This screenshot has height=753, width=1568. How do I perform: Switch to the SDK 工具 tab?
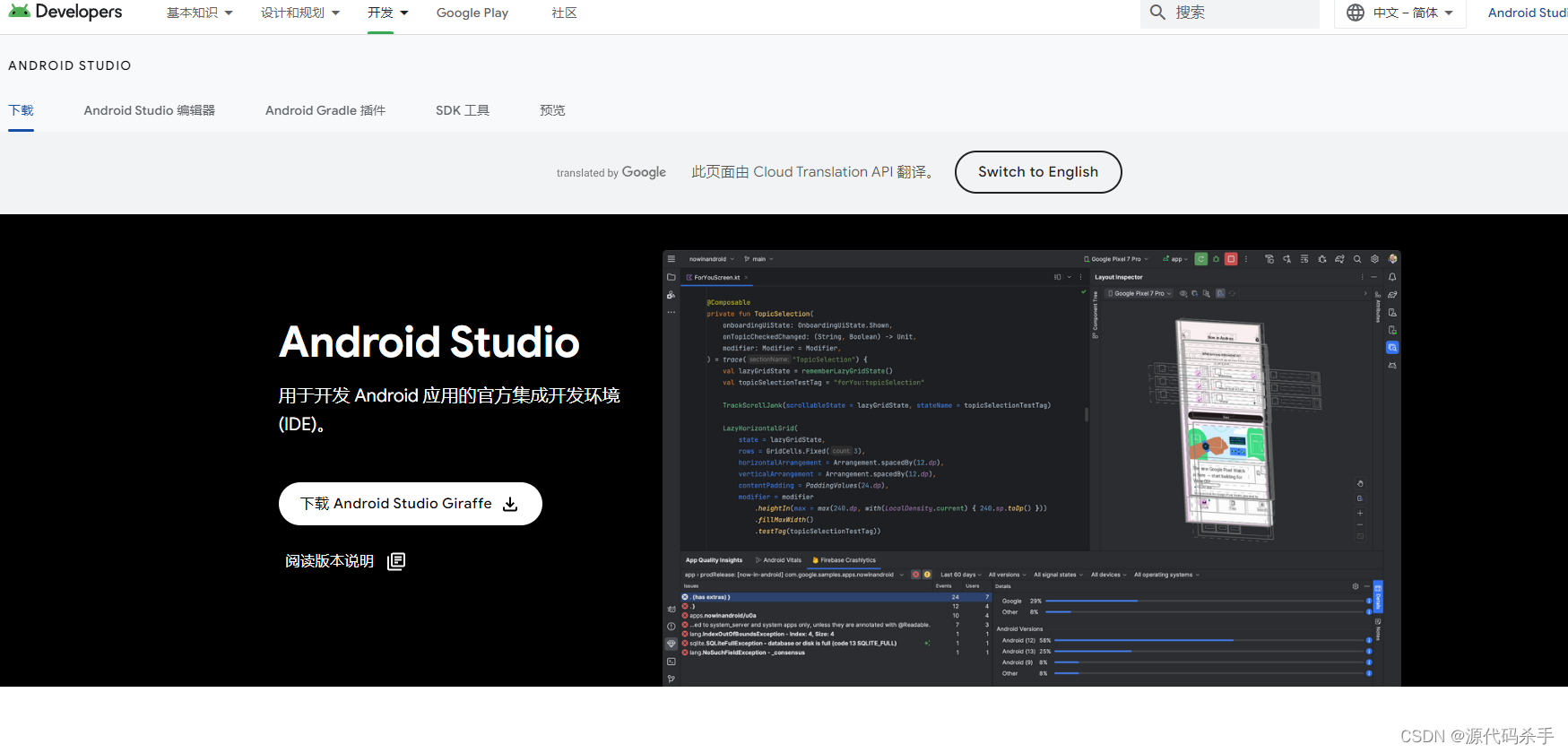(x=463, y=110)
